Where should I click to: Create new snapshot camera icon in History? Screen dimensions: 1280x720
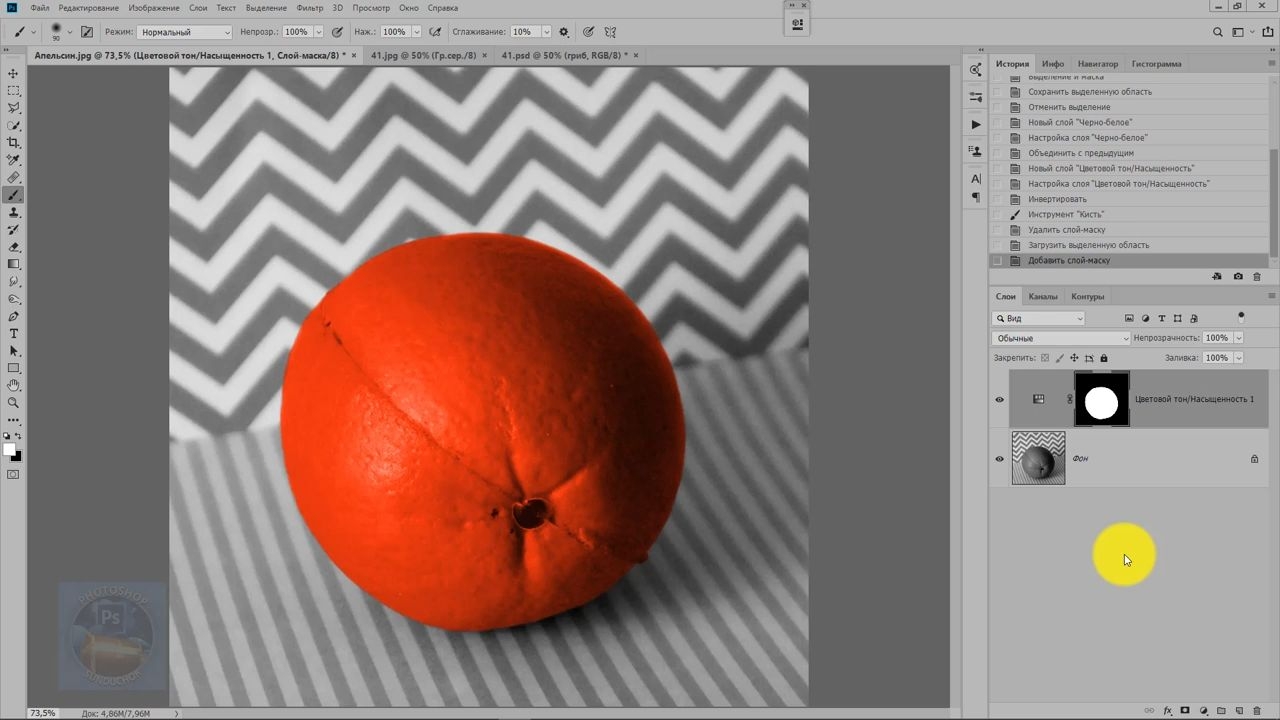1238,277
